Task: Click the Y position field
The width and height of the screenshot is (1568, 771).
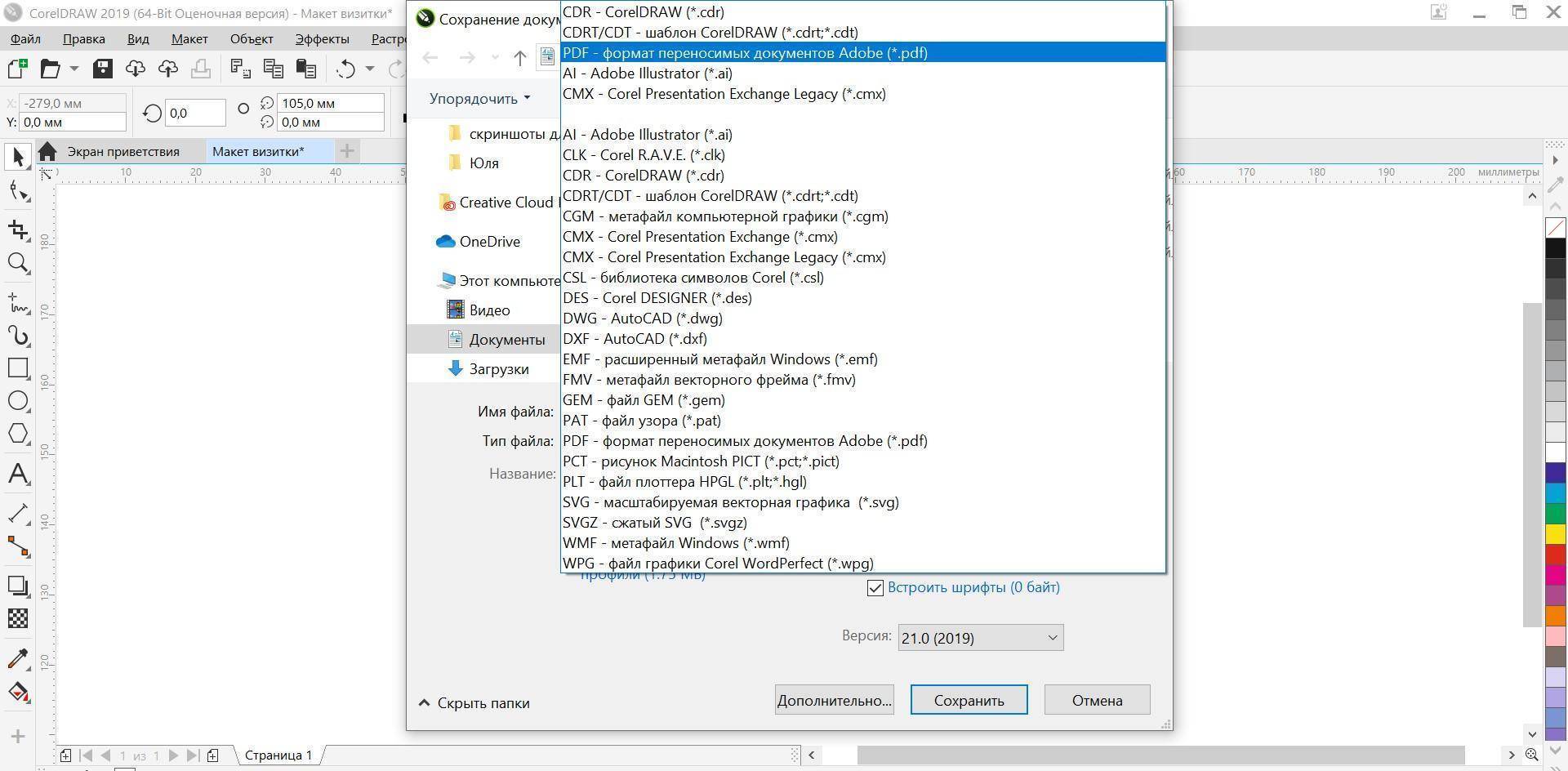Action: point(73,123)
